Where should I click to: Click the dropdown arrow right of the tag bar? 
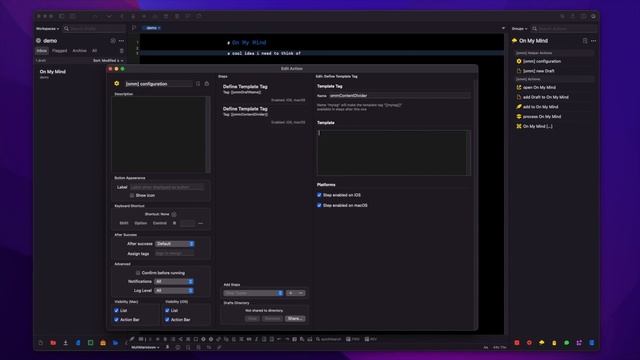point(503,28)
